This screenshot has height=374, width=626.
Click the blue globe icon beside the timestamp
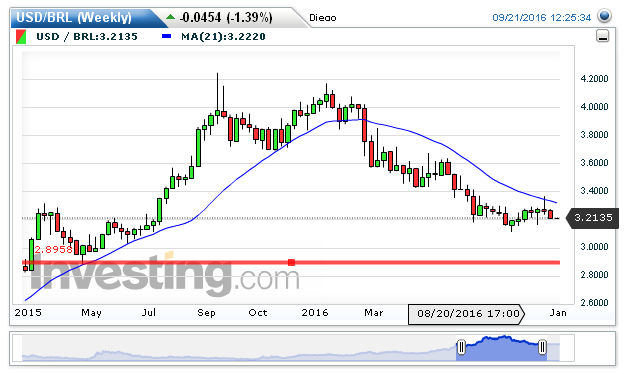tap(604, 16)
